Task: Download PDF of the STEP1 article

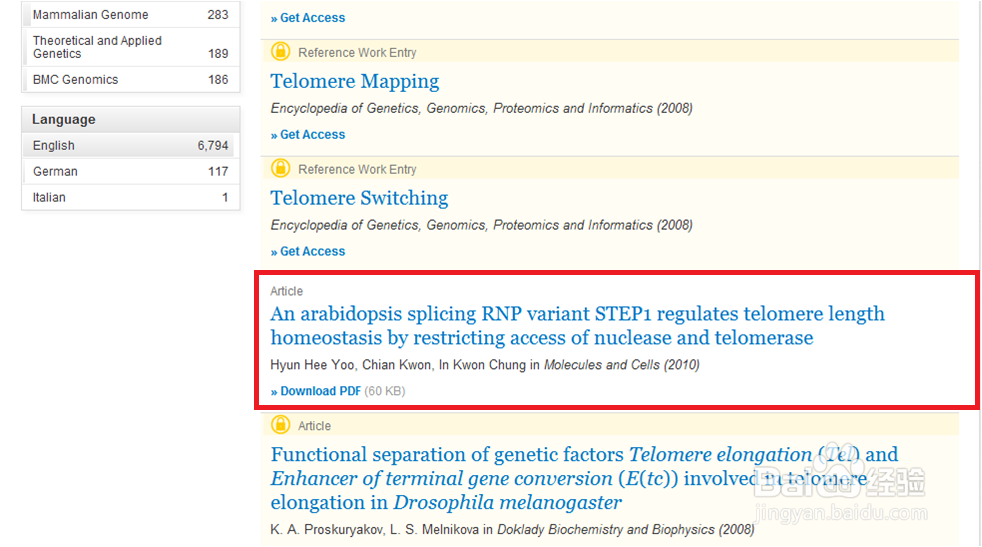Action: [316, 391]
